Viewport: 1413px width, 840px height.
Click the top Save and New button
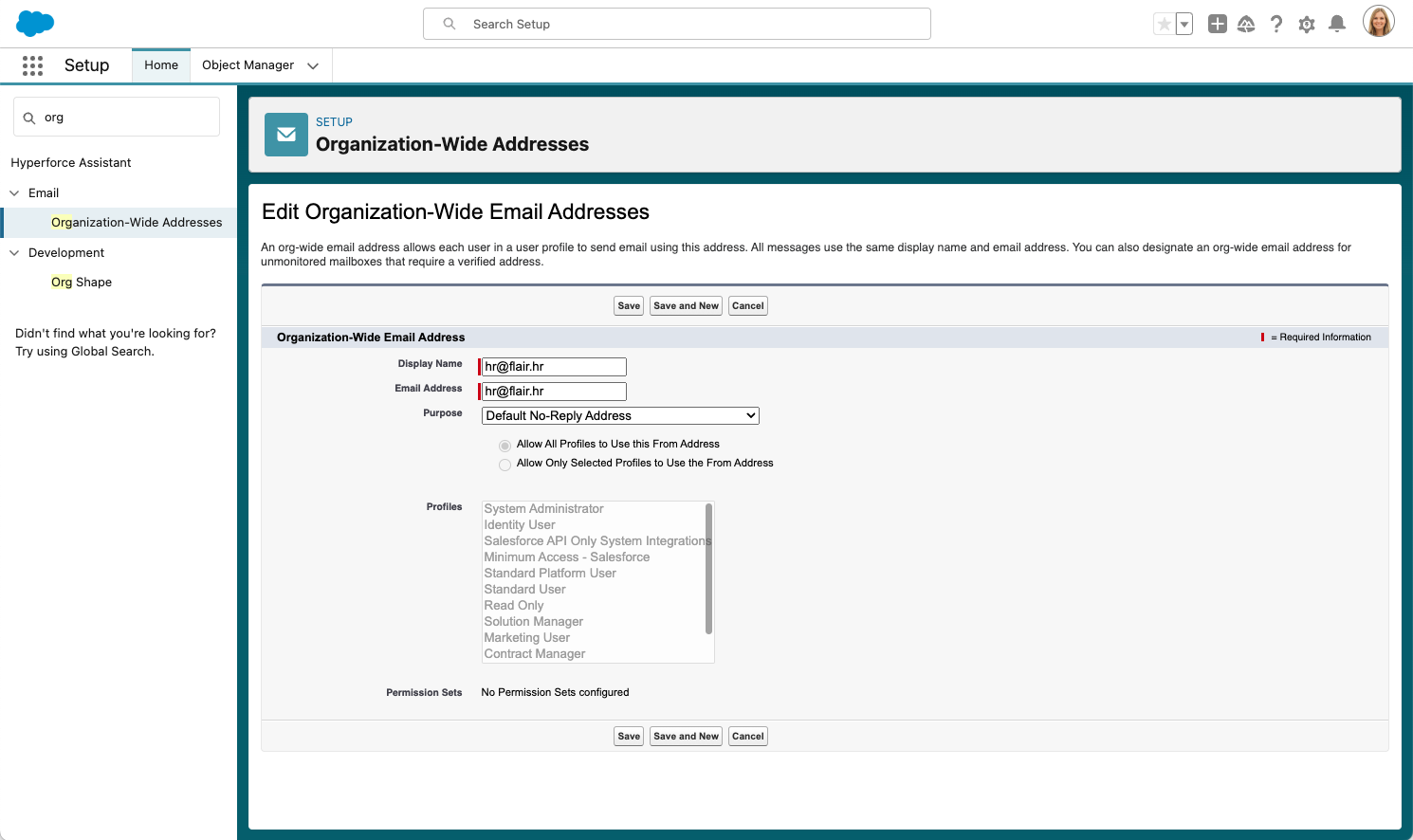(686, 306)
